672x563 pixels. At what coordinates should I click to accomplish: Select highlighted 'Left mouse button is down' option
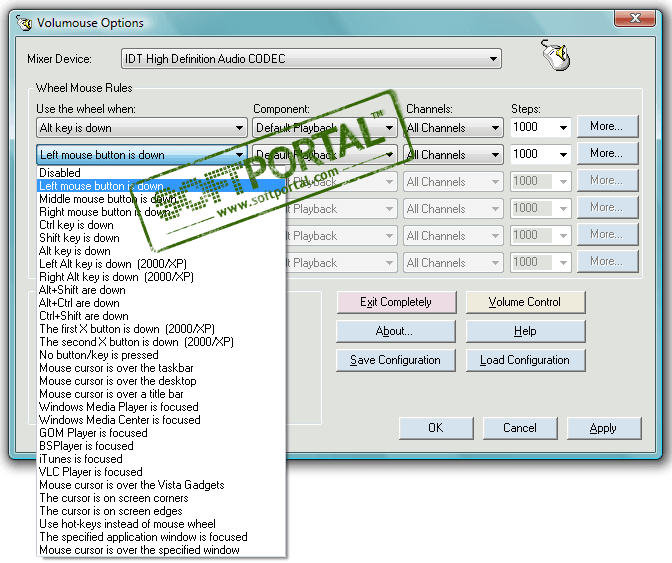coord(161,186)
